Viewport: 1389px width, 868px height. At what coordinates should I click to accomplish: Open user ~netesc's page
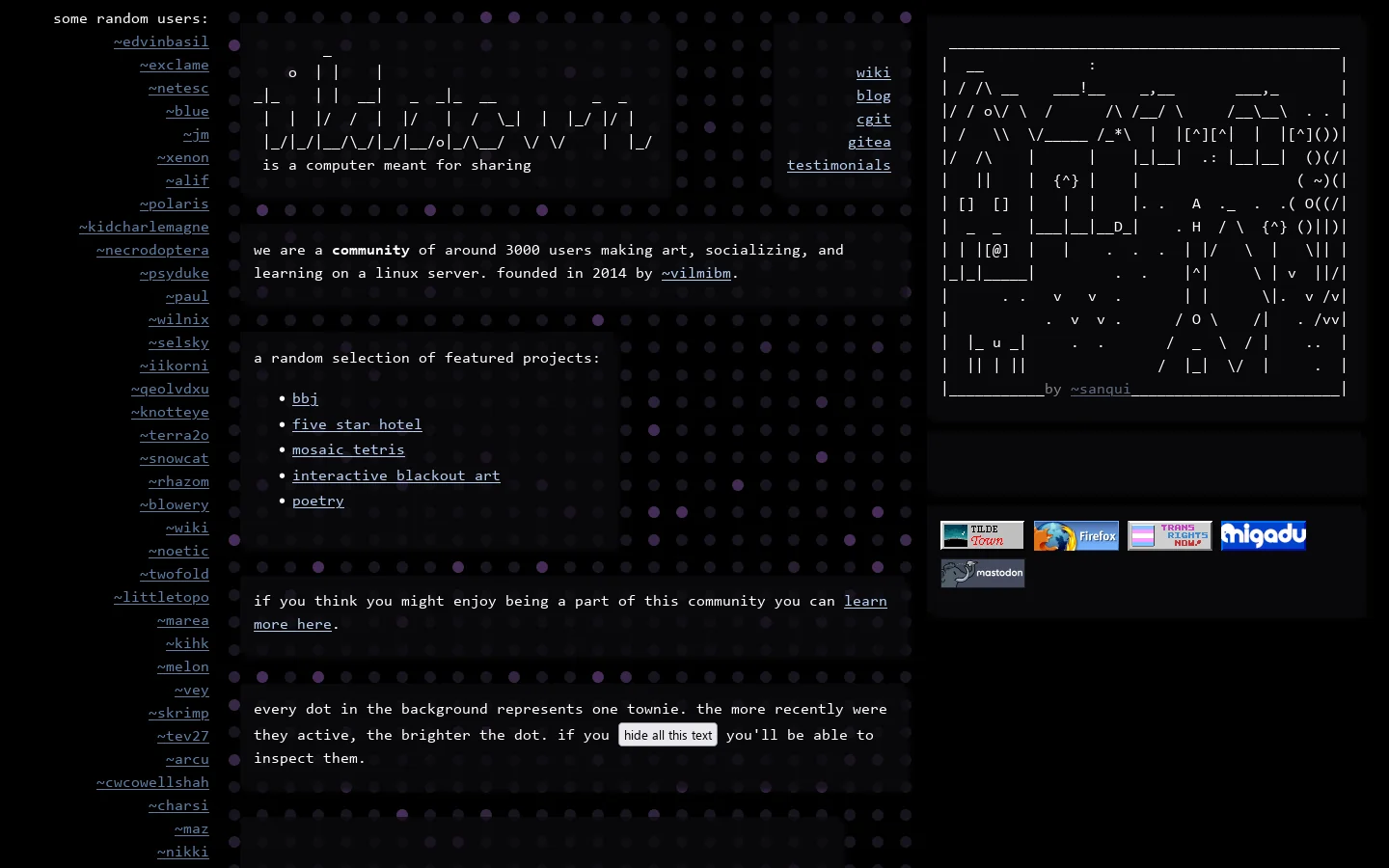pyautogui.click(x=178, y=88)
